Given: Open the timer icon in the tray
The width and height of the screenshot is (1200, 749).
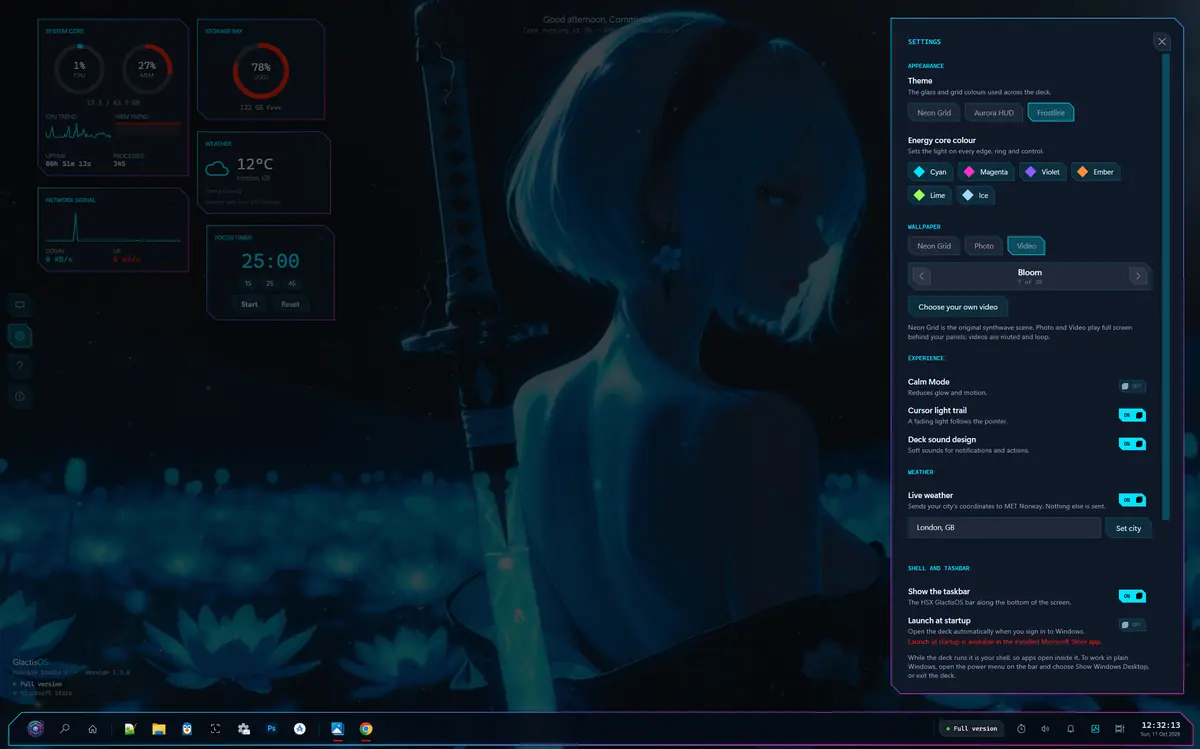Looking at the screenshot, I should [x=1021, y=729].
